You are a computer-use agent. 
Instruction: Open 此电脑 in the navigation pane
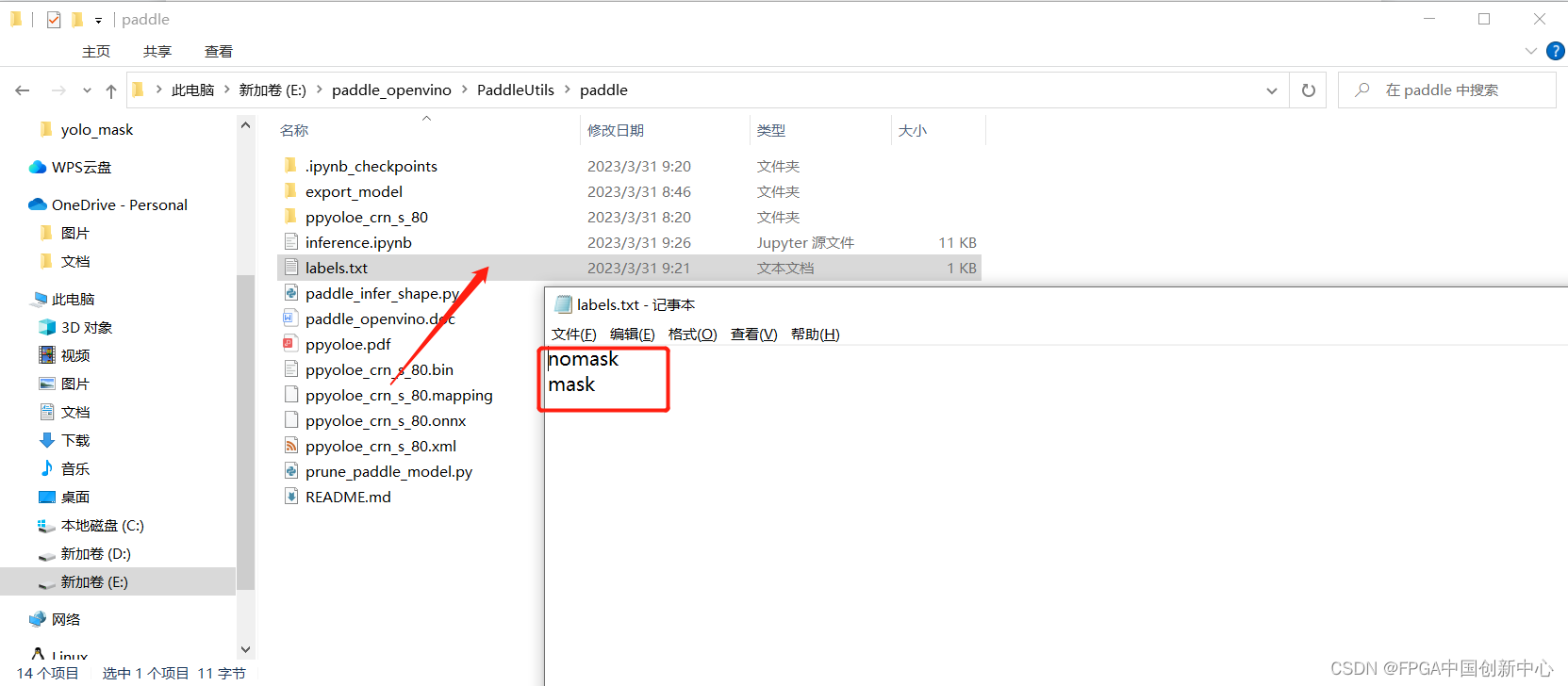click(x=74, y=299)
